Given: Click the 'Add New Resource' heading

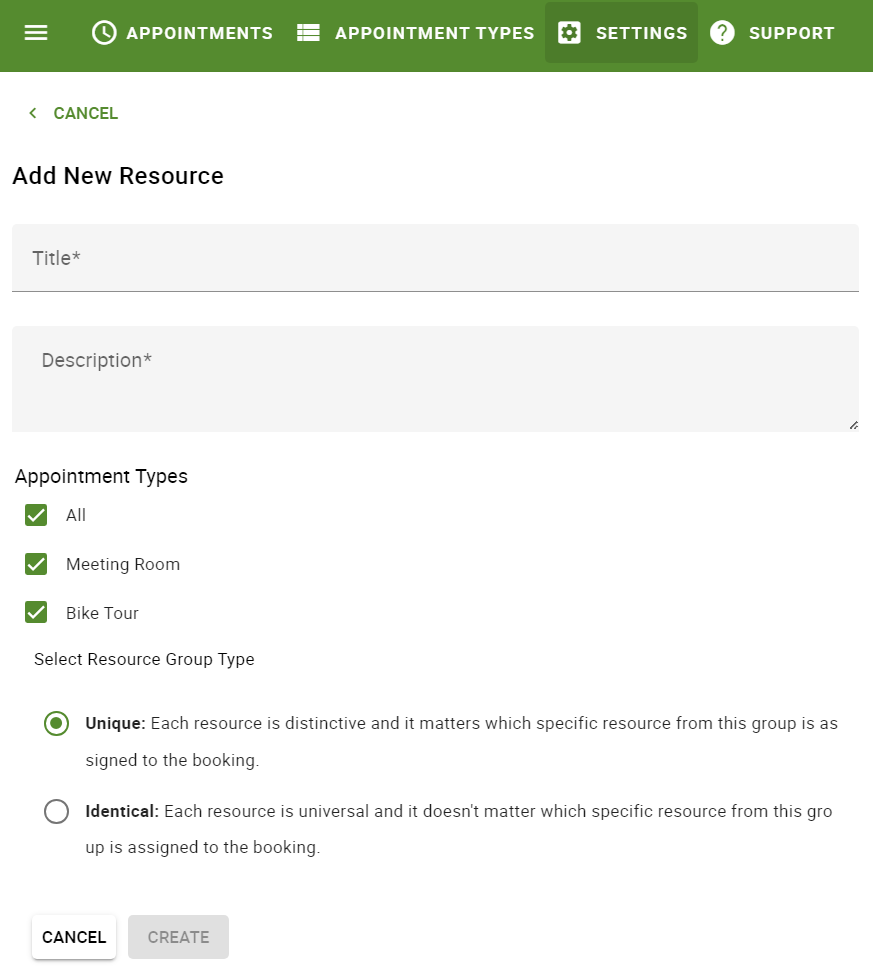Looking at the screenshot, I should tap(118, 176).
